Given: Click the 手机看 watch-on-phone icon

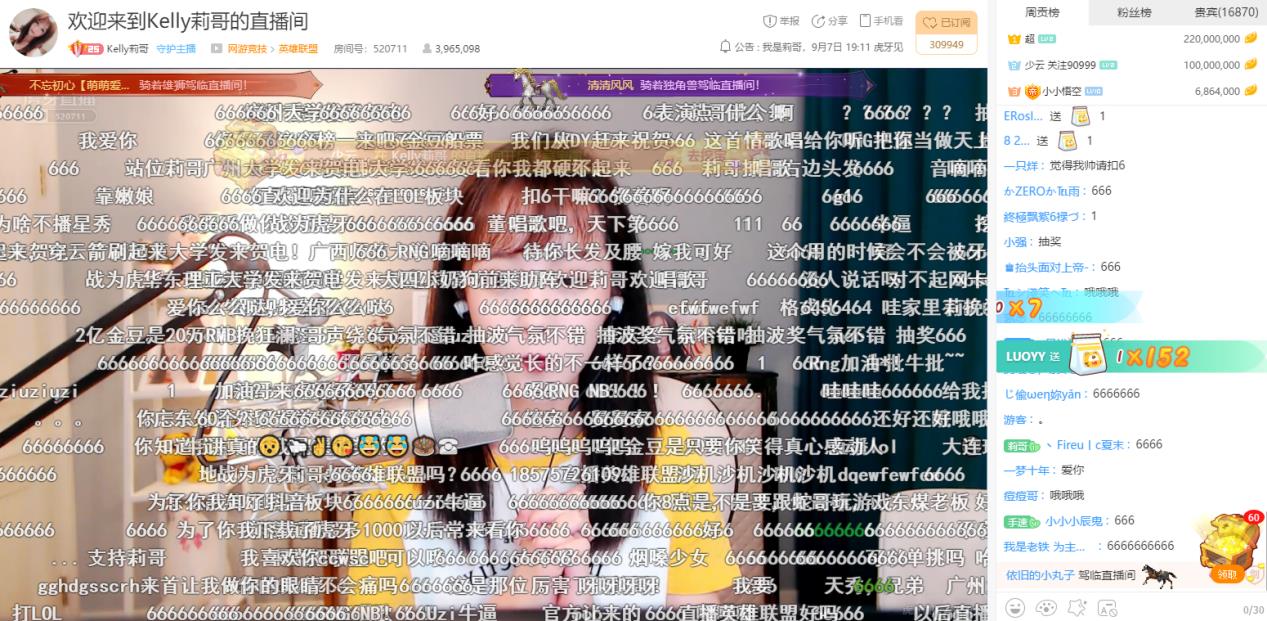Looking at the screenshot, I should click(866, 21).
